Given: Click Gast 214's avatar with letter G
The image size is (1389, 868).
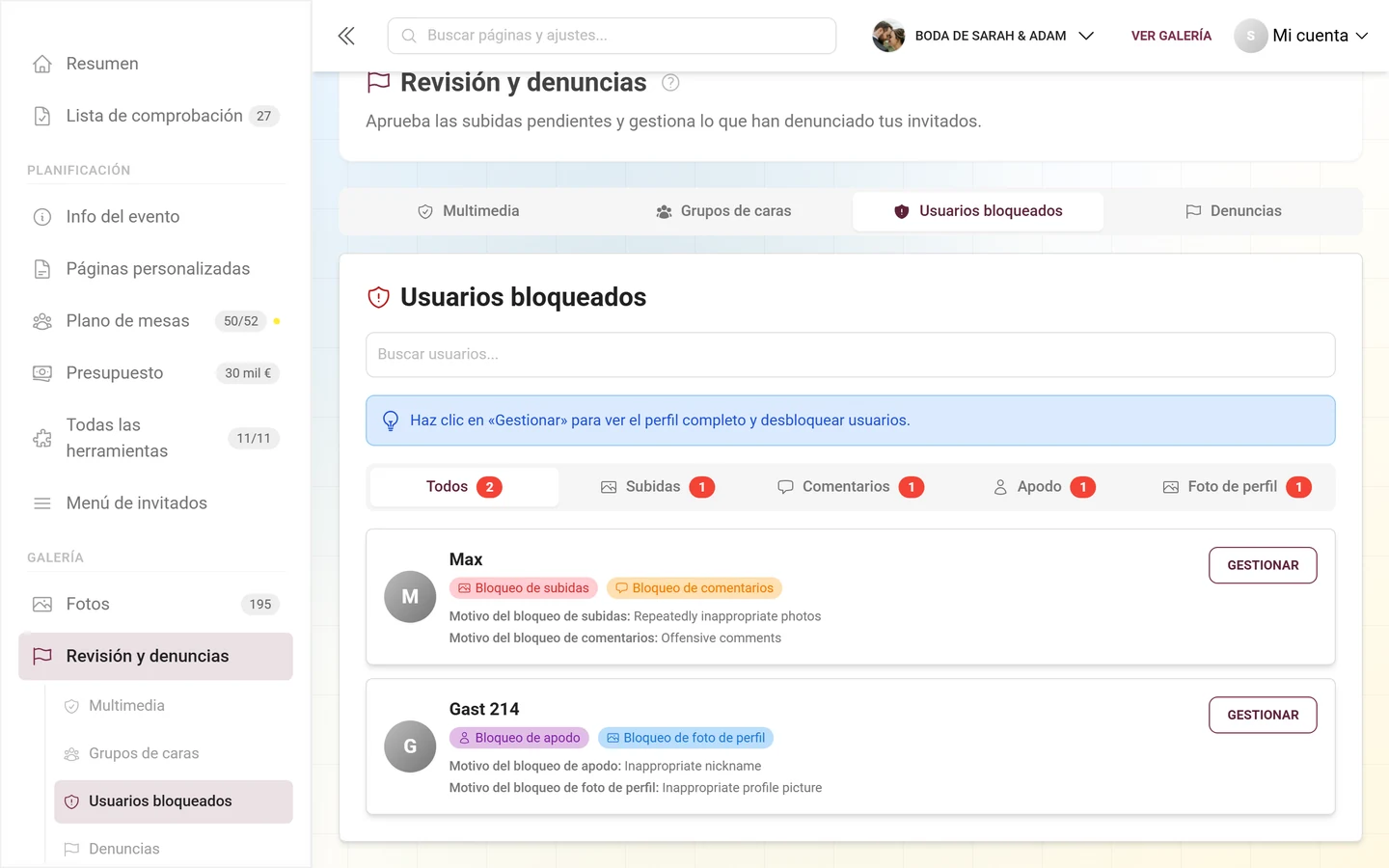Looking at the screenshot, I should [410, 746].
